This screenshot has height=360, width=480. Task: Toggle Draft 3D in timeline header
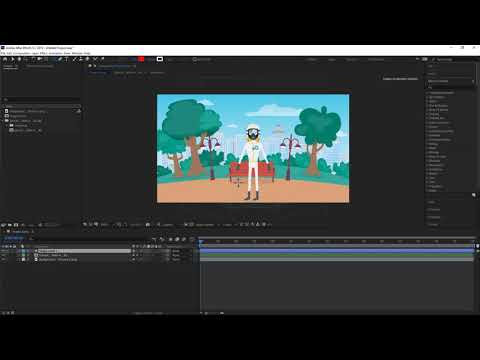click(162, 239)
